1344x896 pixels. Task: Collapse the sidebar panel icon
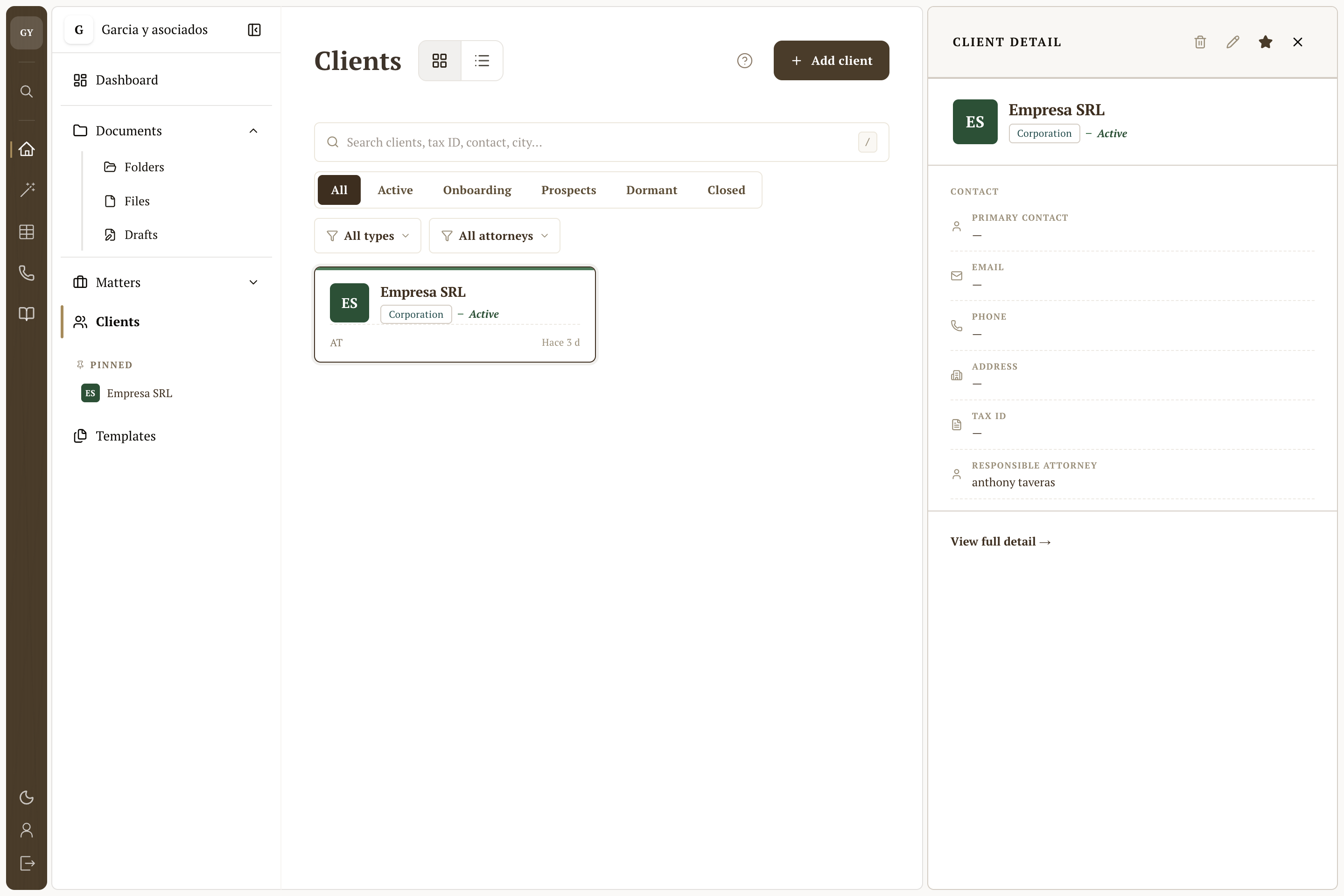(x=254, y=30)
